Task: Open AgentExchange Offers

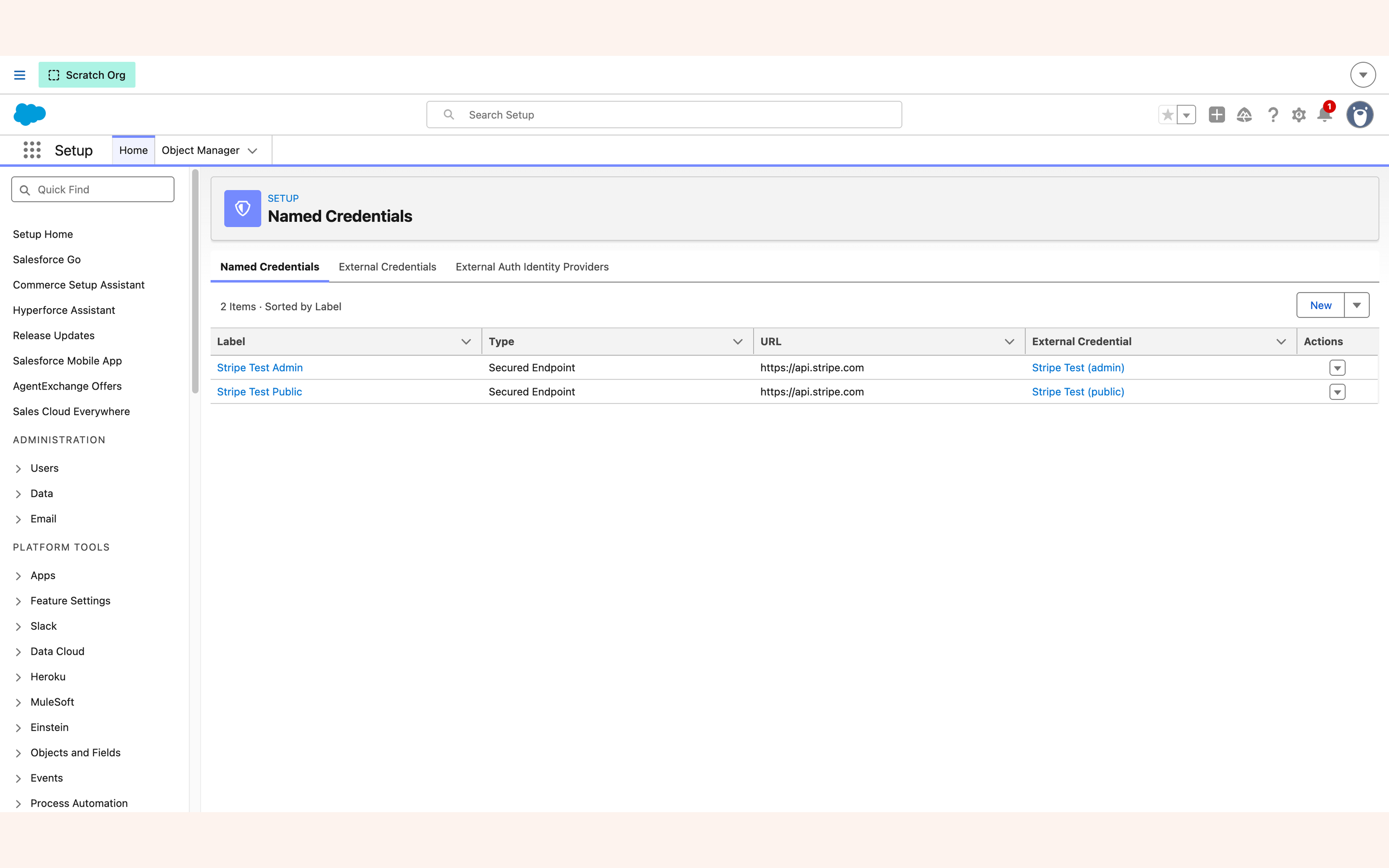Action: click(x=67, y=386)
